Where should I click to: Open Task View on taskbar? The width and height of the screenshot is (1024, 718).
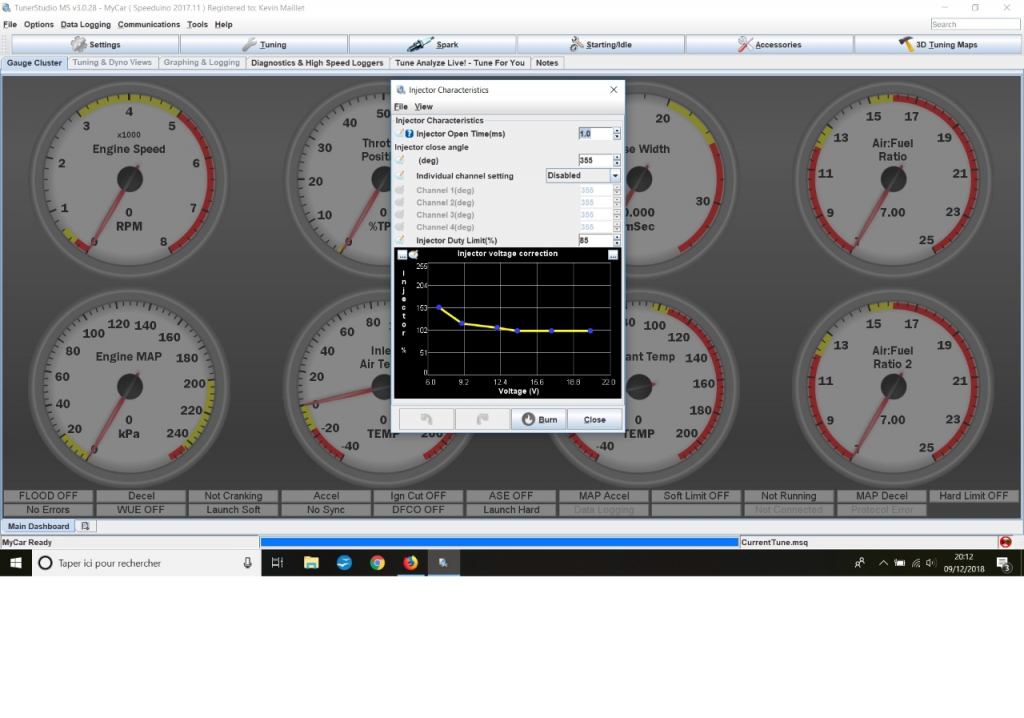pos(277,563)
